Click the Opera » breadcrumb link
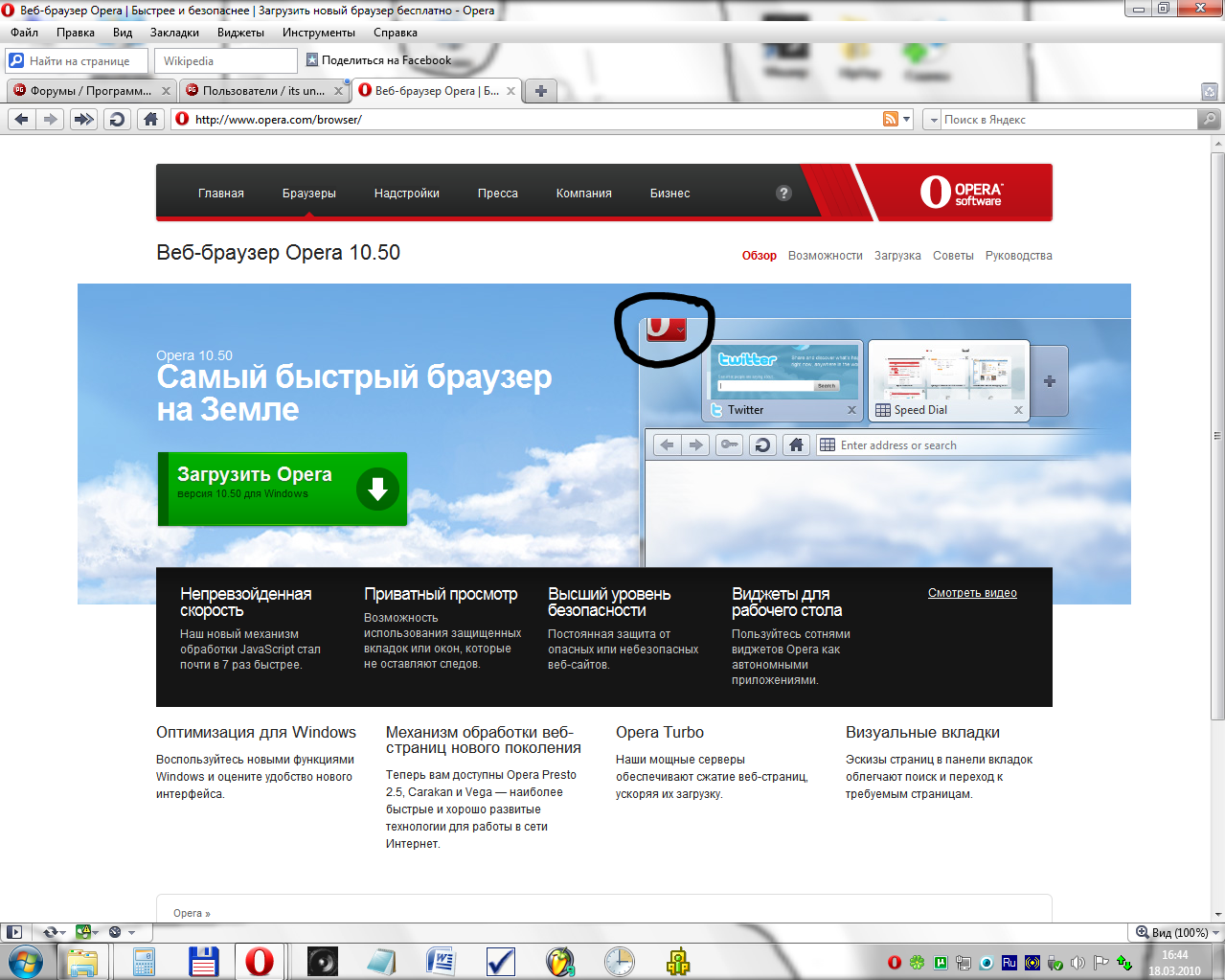1225x980 pixels. point(192,913)
